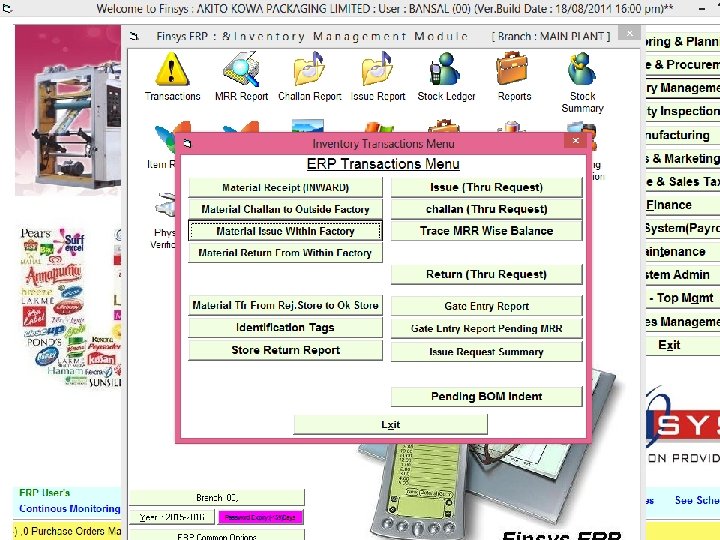The width and height of the screenshot is (720, 540).
Task: Select Material Issue Within Factory
Action: point(285,231)
